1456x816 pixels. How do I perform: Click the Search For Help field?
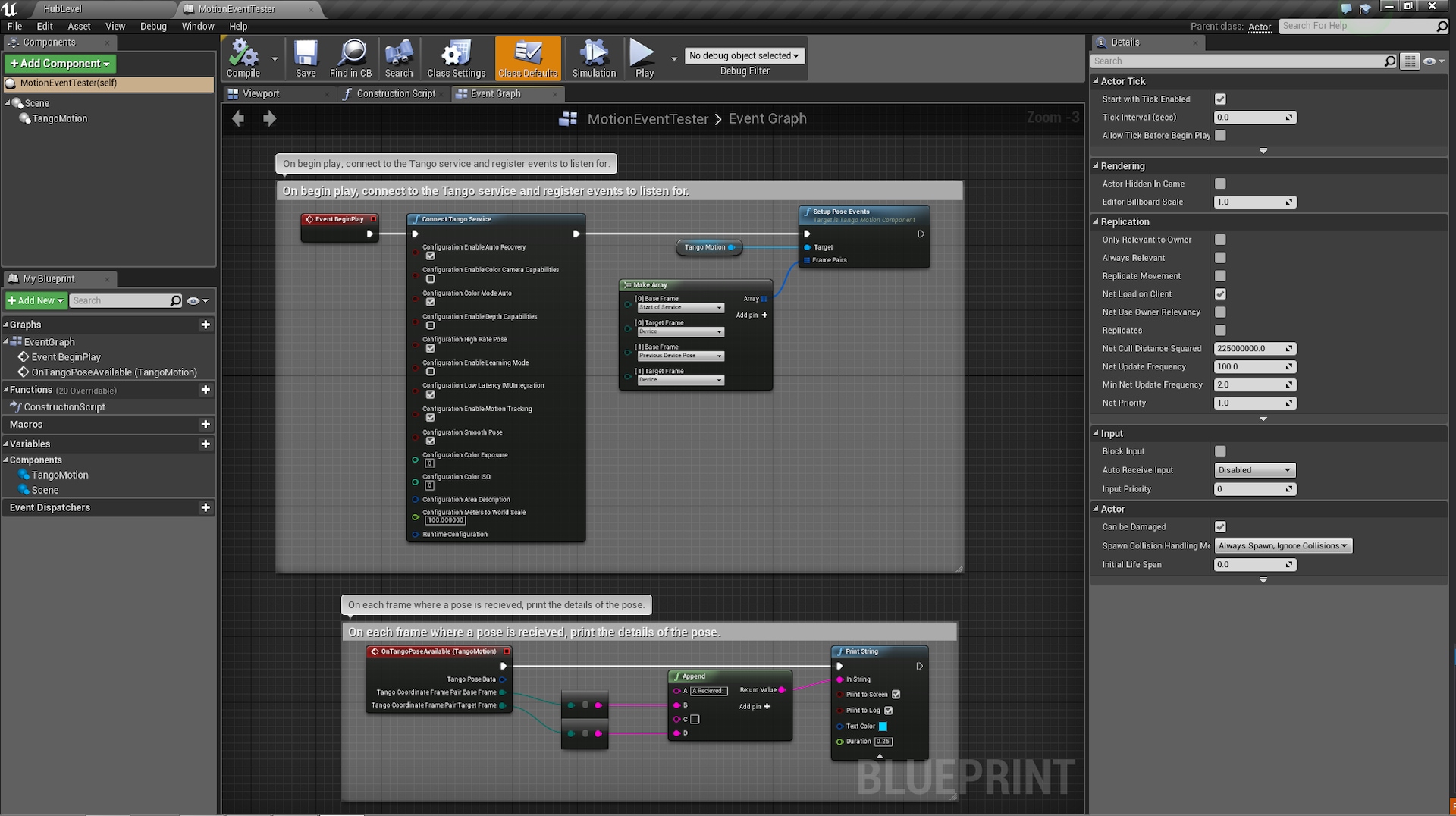tap(1360, 25)
